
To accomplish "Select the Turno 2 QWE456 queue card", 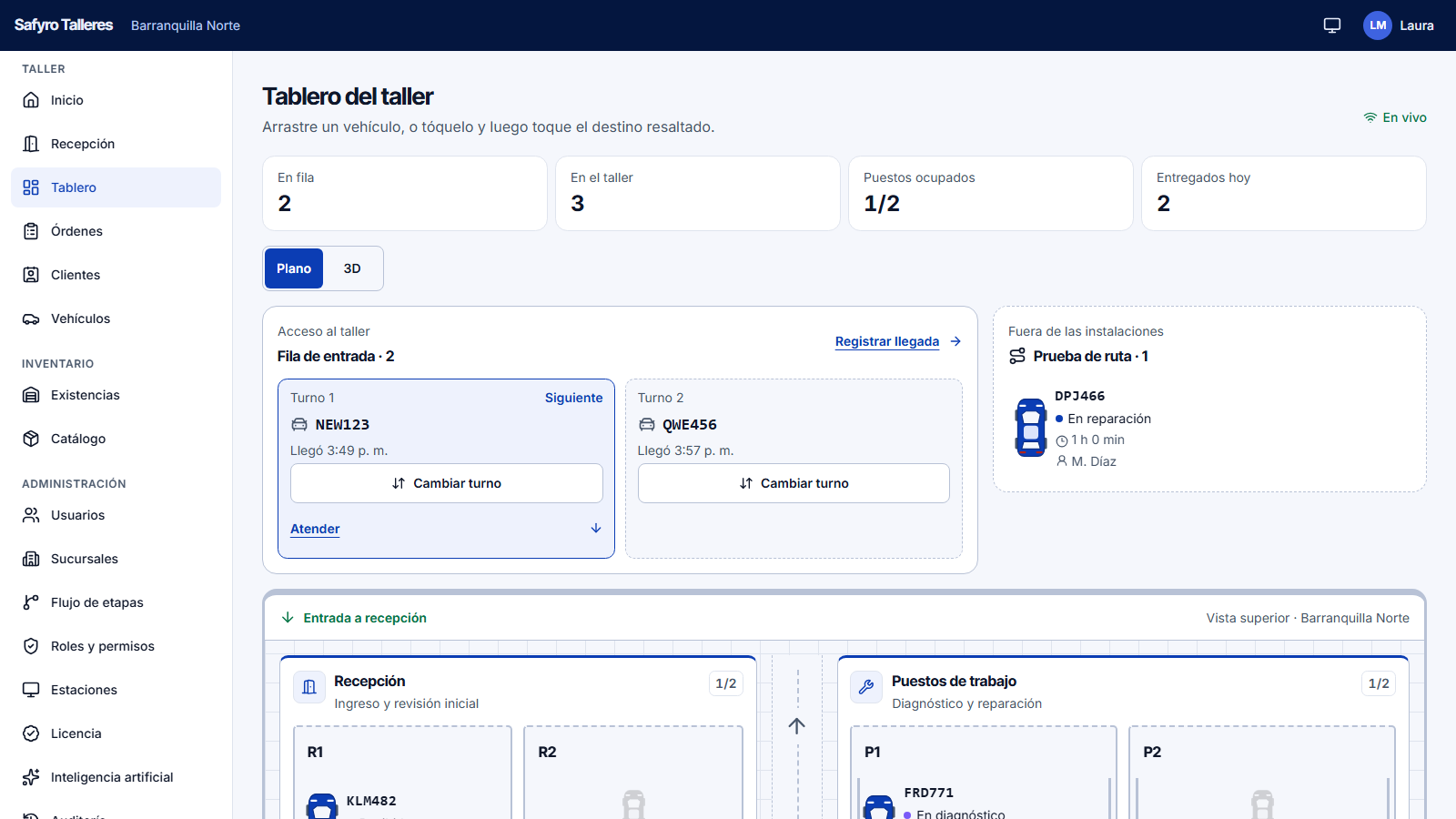I will 794,469.
